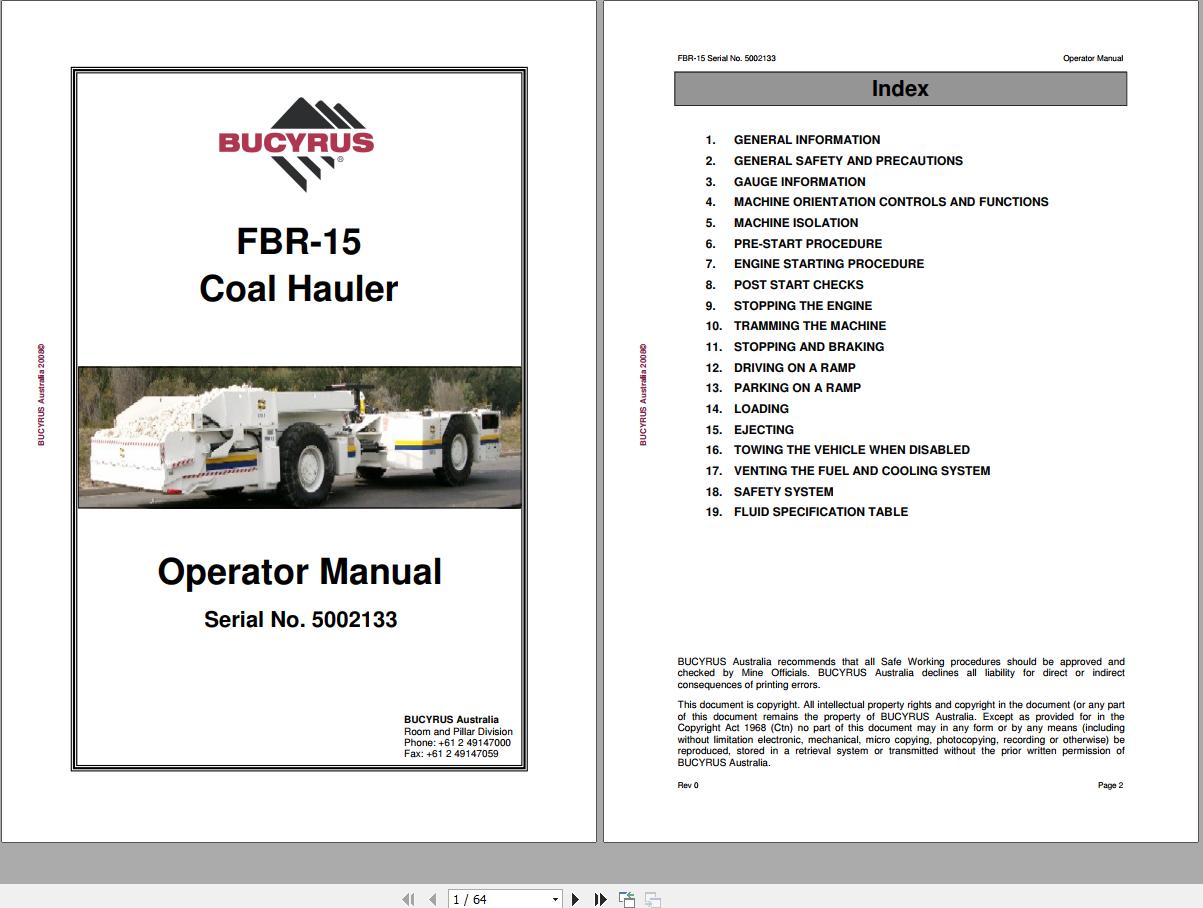Go to the first page

pyautogui.click(x=408, y=899)
